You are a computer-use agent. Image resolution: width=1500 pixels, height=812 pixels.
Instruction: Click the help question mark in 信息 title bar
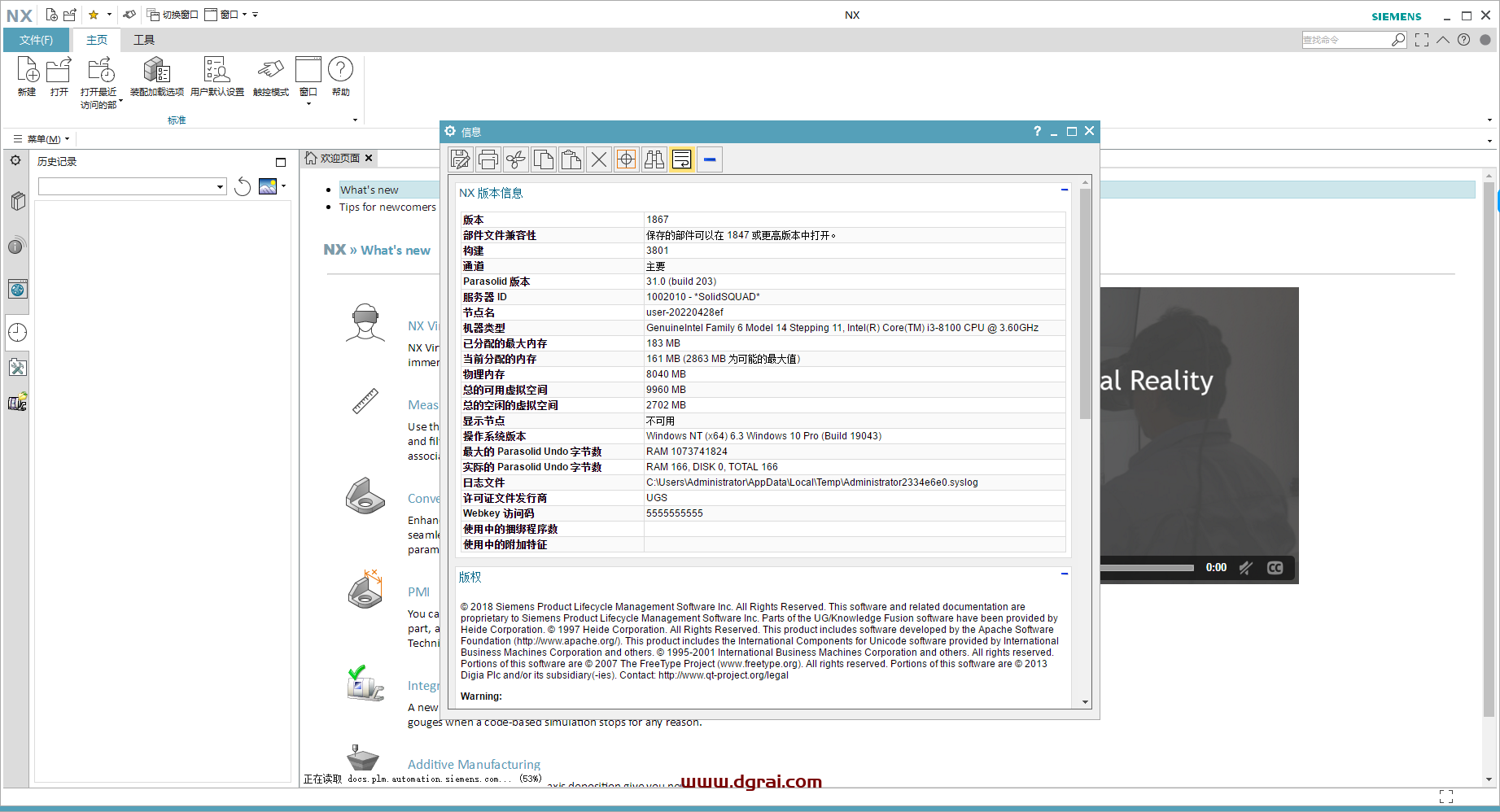coord(1037,131)
